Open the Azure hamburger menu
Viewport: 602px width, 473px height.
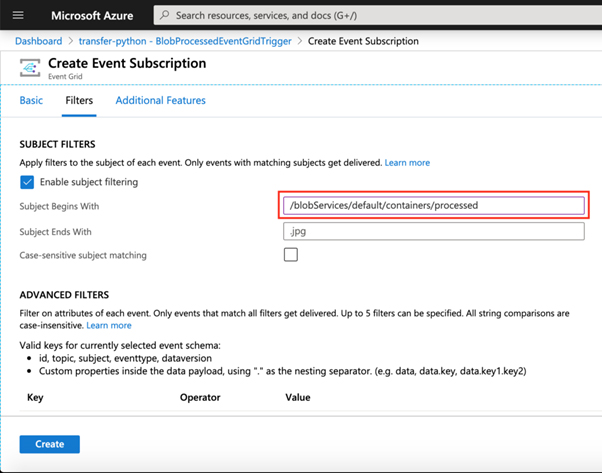[18, 15]
